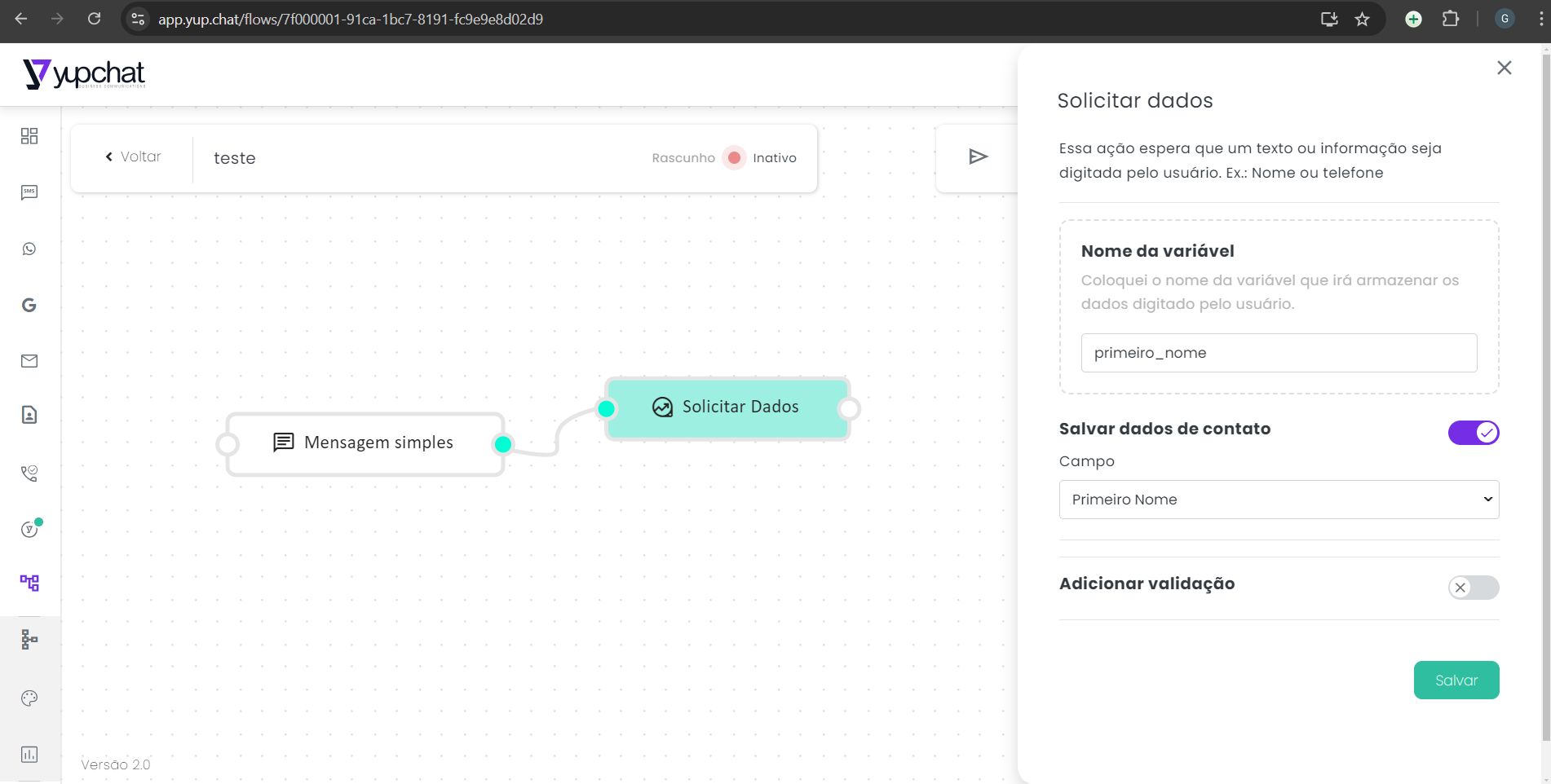Open the browser extensions puzzle icon

click(x=1451, y=19)
